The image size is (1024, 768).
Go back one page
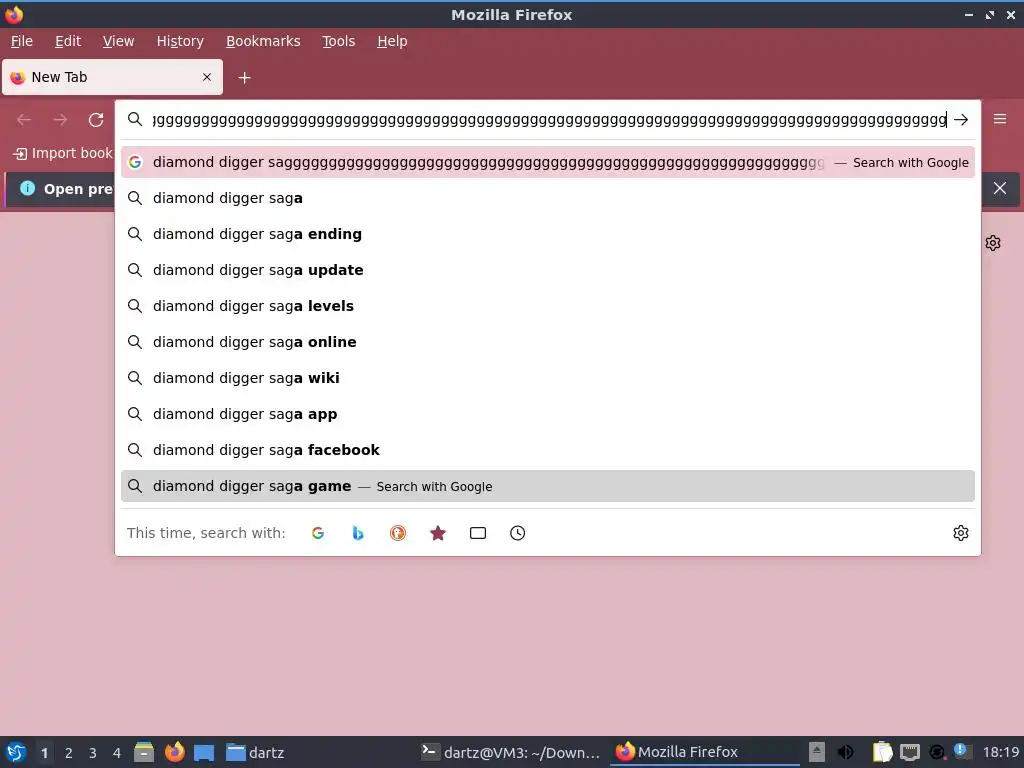[24, 120]
